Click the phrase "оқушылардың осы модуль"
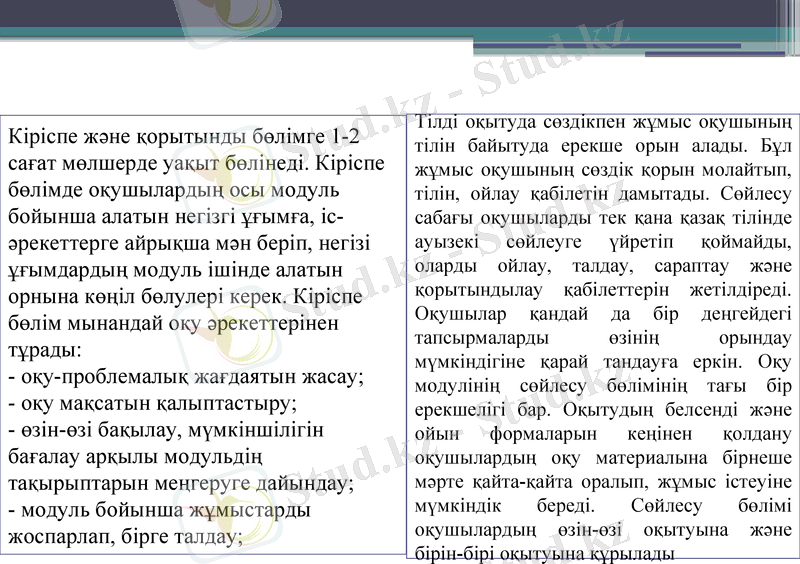800x564 pixels. (214, 190)
